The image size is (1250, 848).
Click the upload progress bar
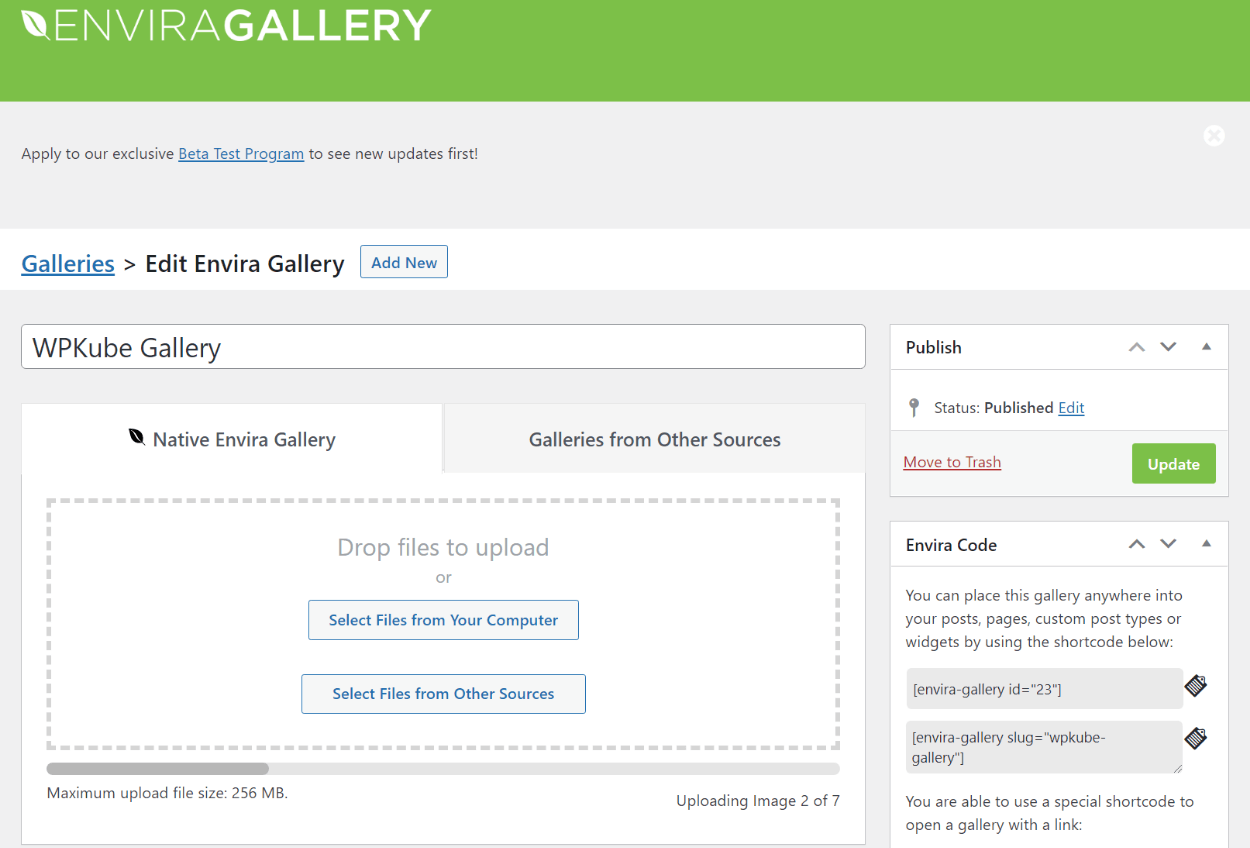click(x=443, y=769)
